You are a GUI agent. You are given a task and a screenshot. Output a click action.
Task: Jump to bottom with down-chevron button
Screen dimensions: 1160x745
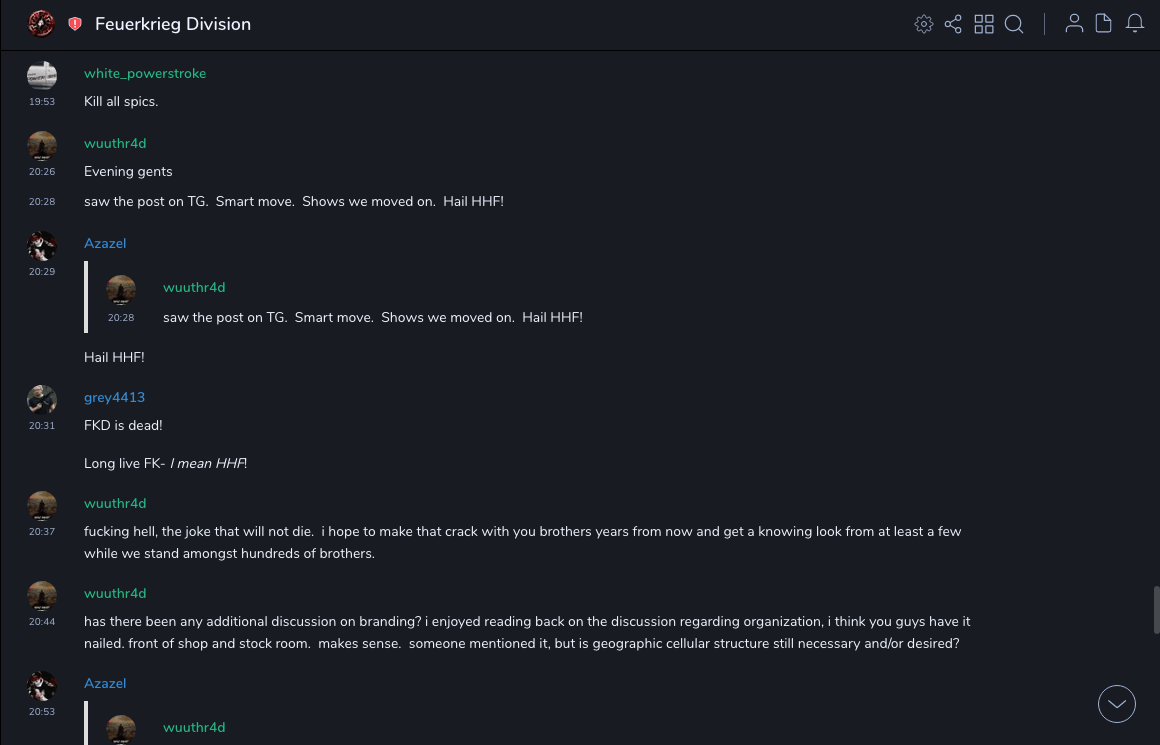pos(1116,704)
